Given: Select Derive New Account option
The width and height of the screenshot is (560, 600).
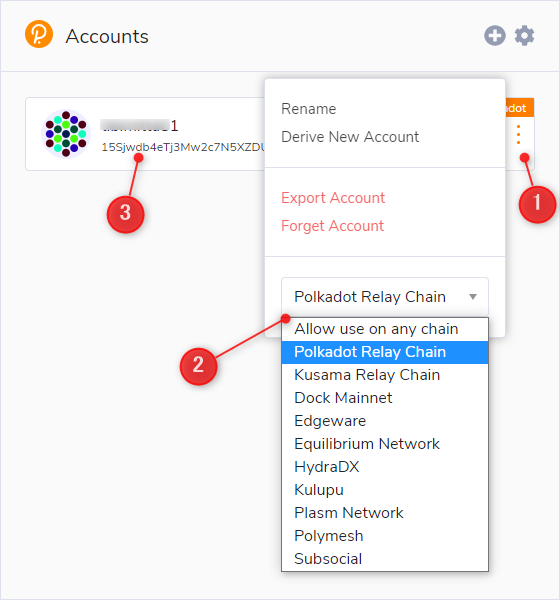Looking at the screenshot, I should click(x=350, y=137).
